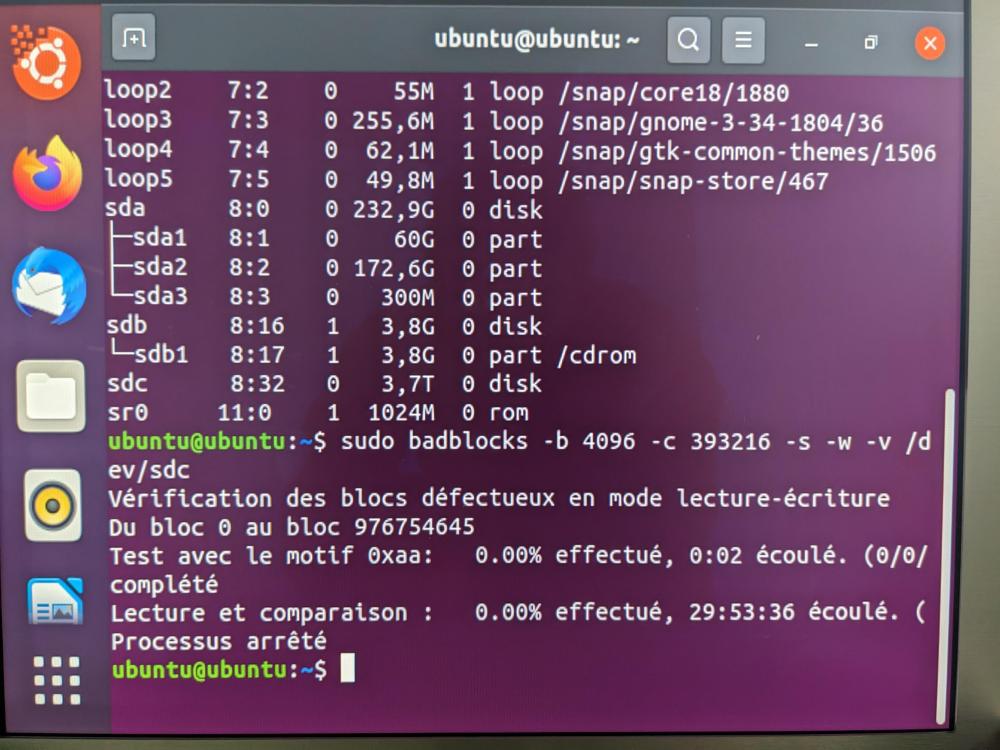Click the 'loop5' device name
The height and width of the screenshot is (750, 1000).
tap(138, 179)
